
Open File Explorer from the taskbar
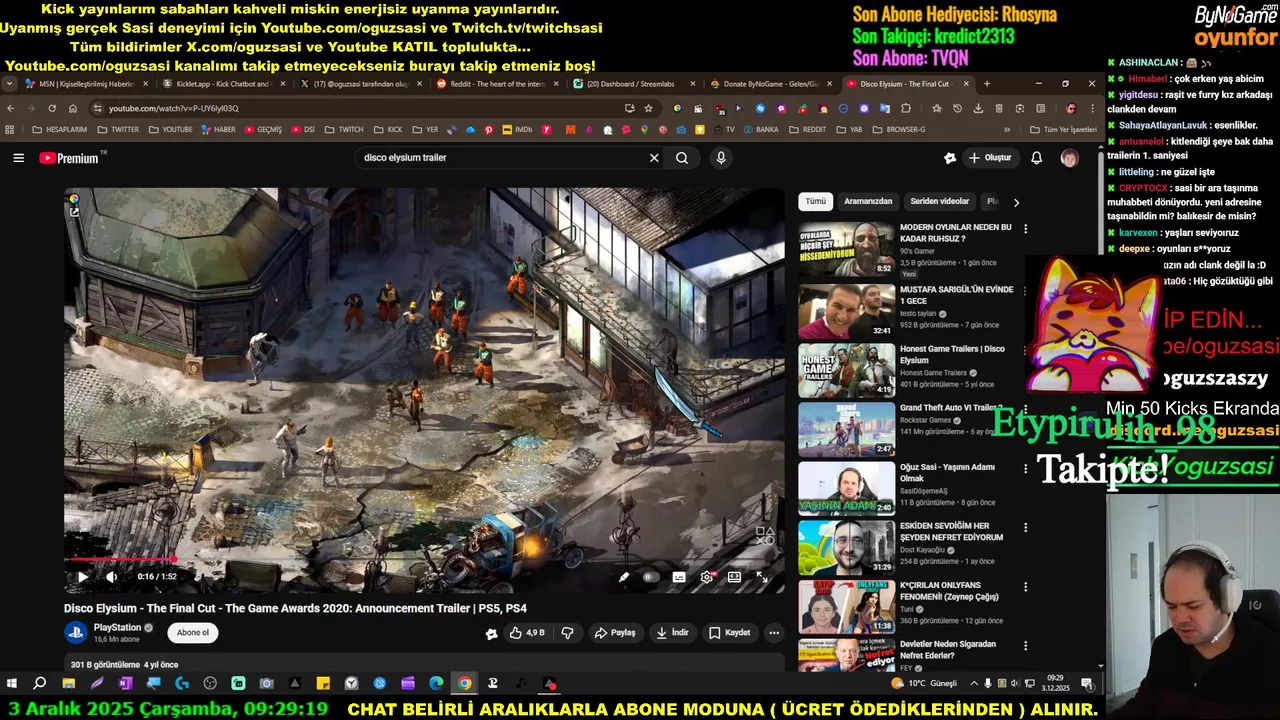(68, 684)
